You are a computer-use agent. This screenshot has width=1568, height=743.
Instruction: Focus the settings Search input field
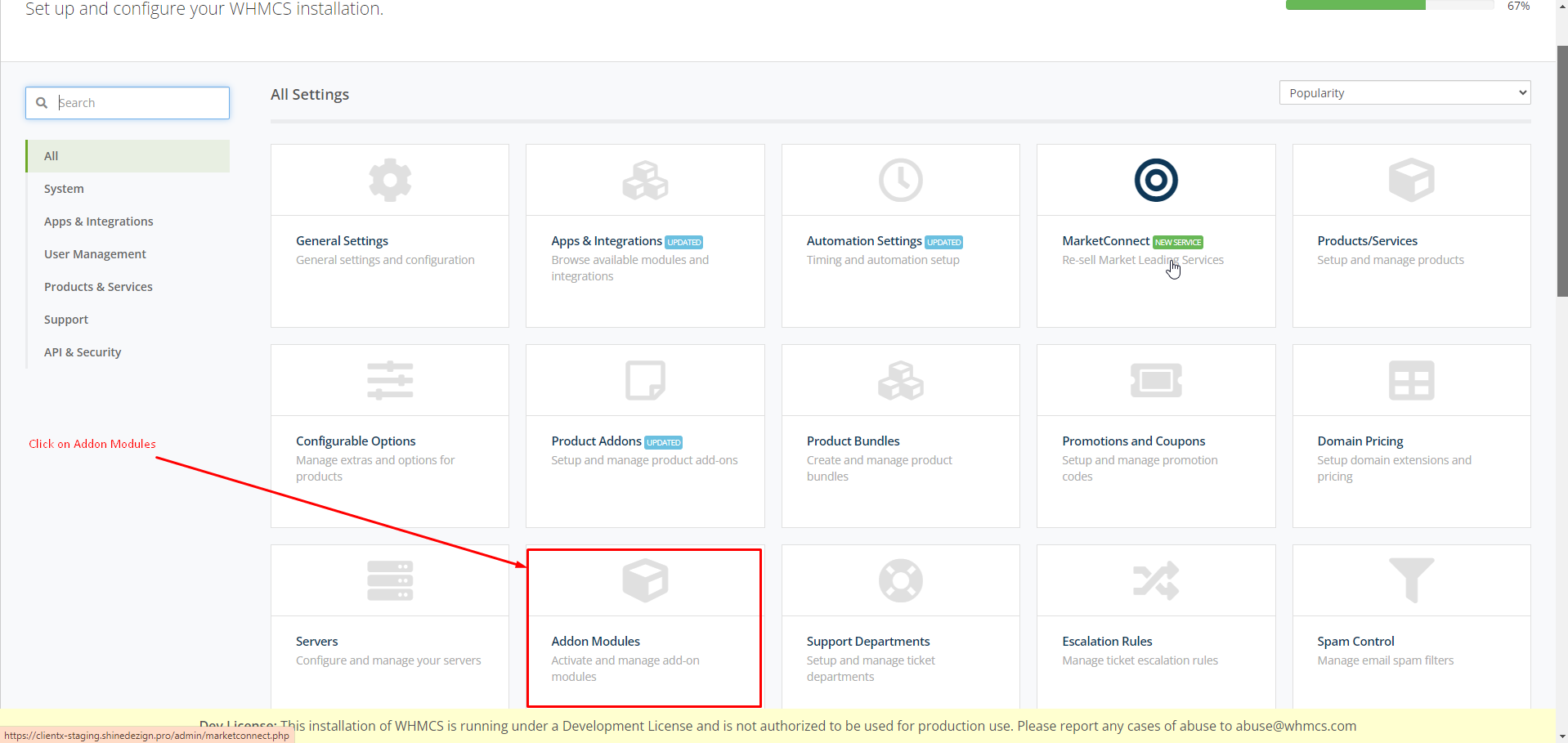pyautogui.click(x=139, y=103)
